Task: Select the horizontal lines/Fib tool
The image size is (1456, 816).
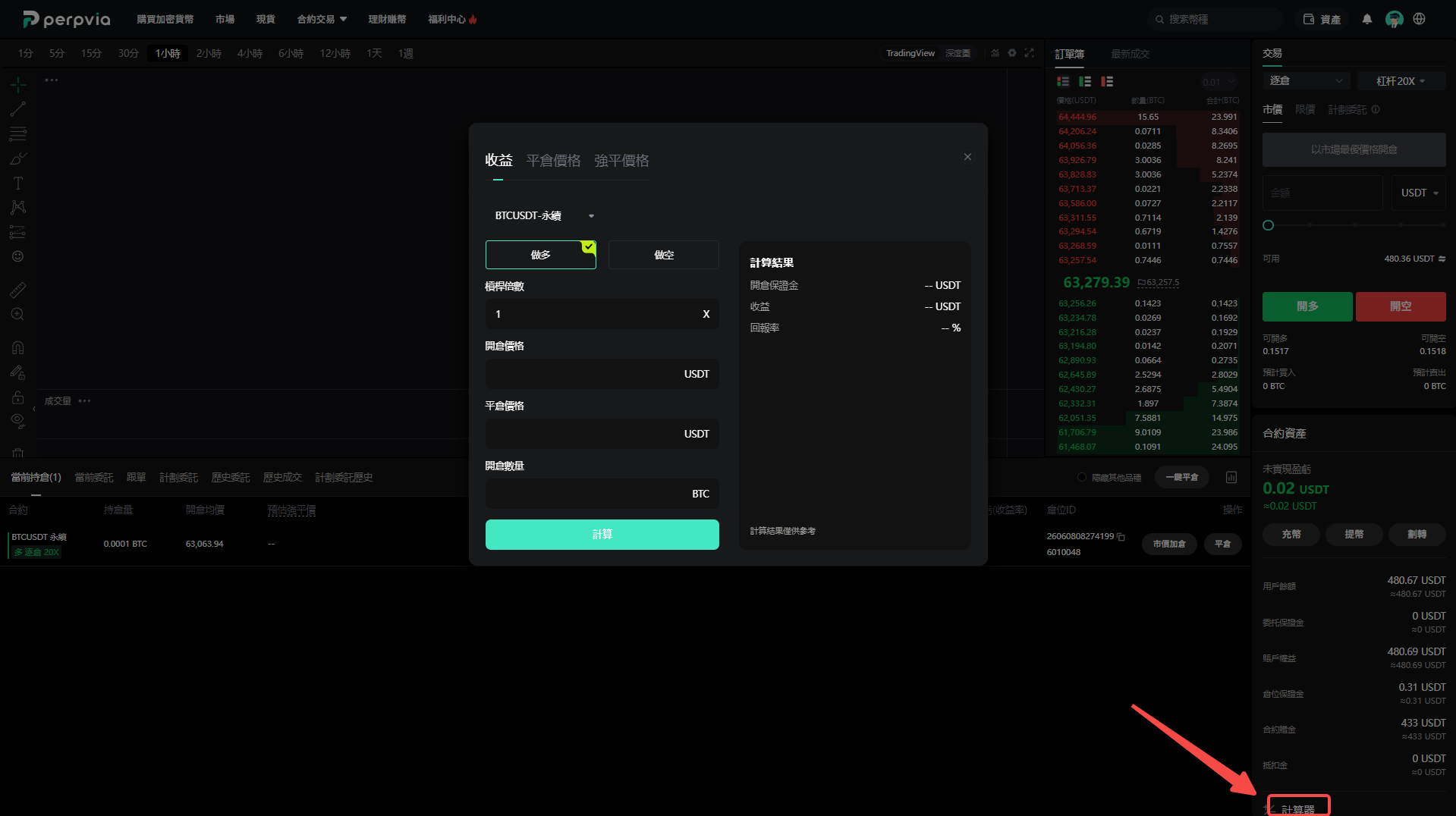Action: point(18,133)
